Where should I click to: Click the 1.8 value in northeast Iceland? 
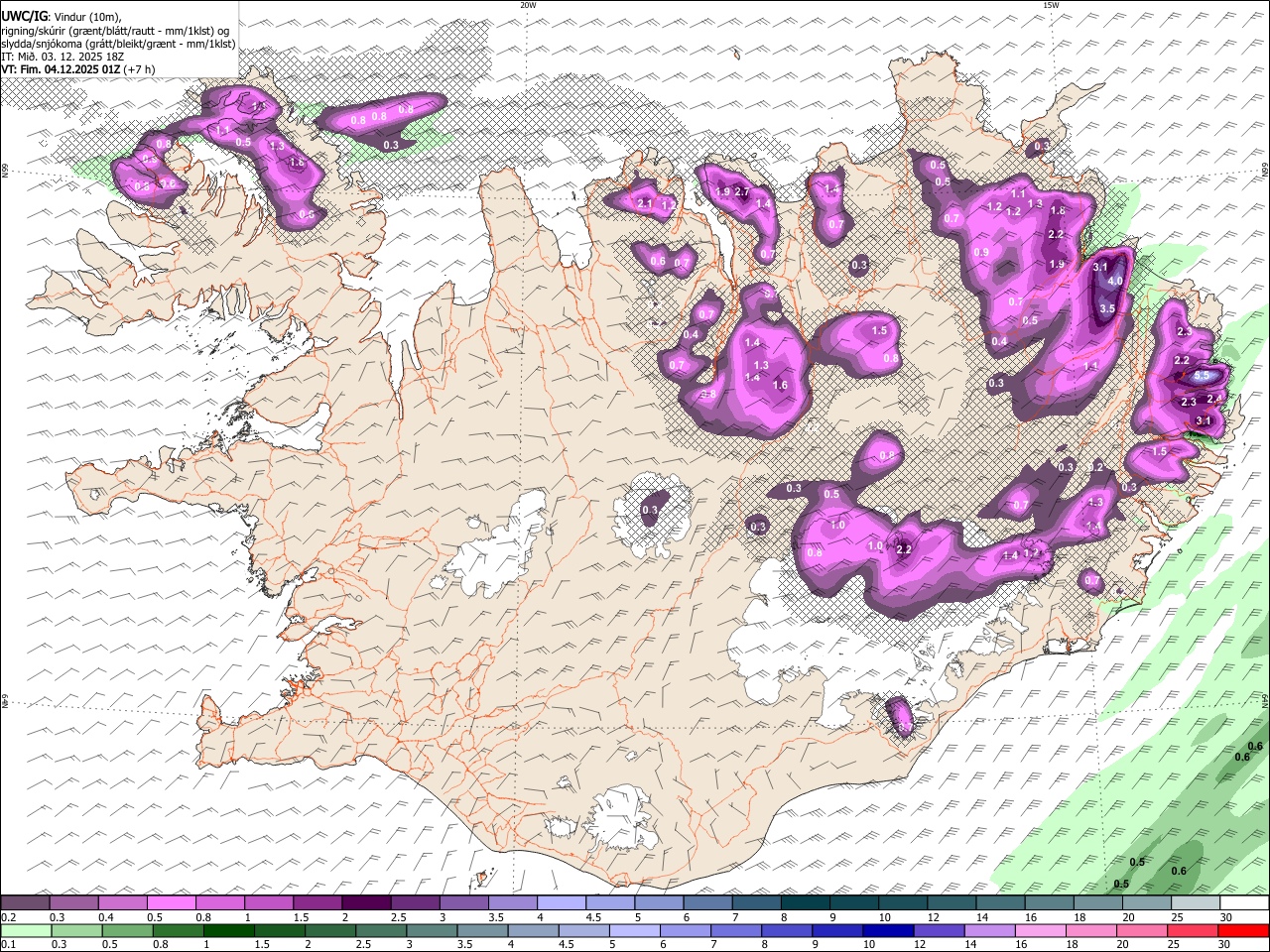click(x=1058, y=210)
